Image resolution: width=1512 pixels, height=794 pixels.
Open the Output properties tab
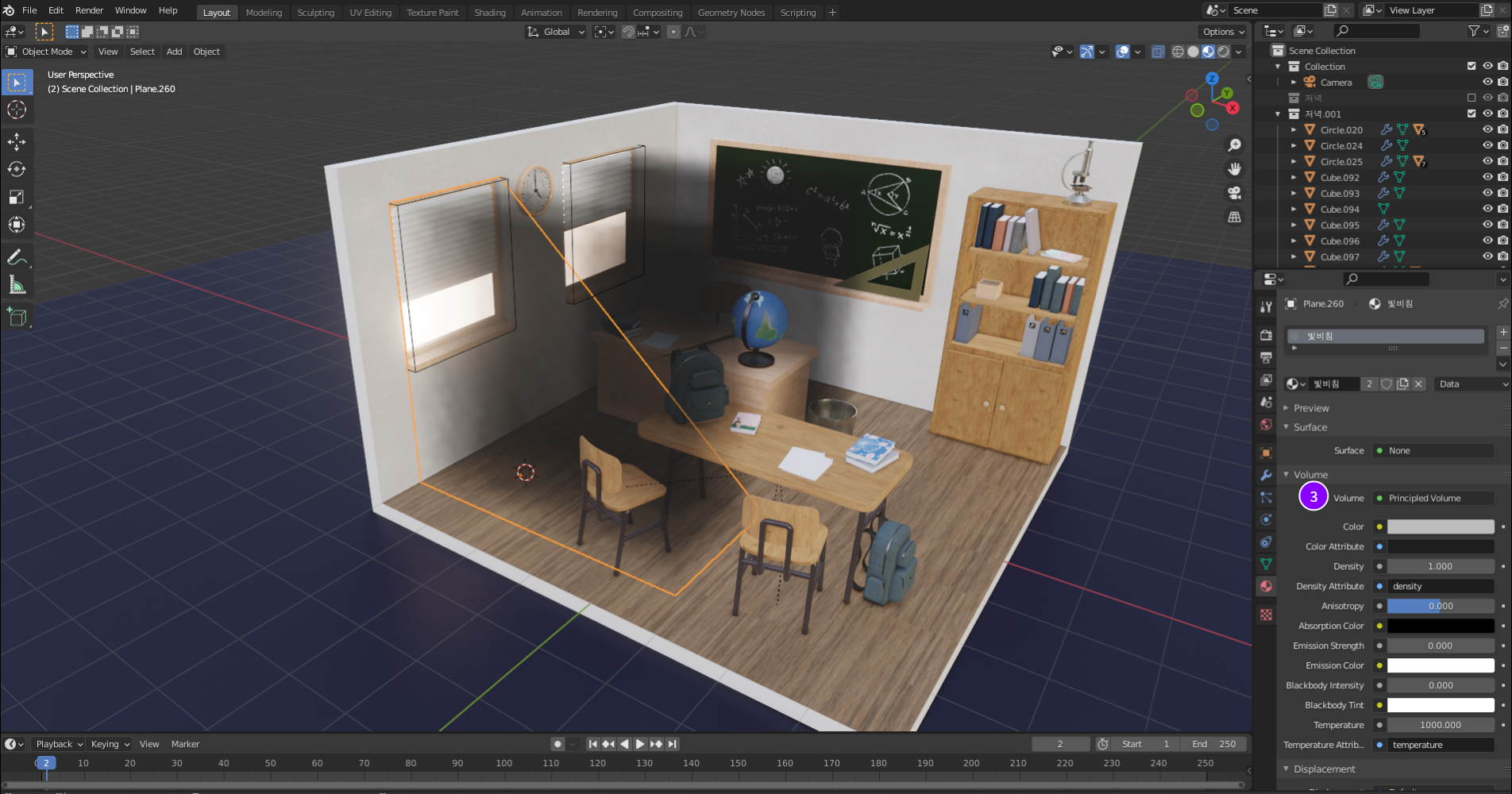(1266, 357)
